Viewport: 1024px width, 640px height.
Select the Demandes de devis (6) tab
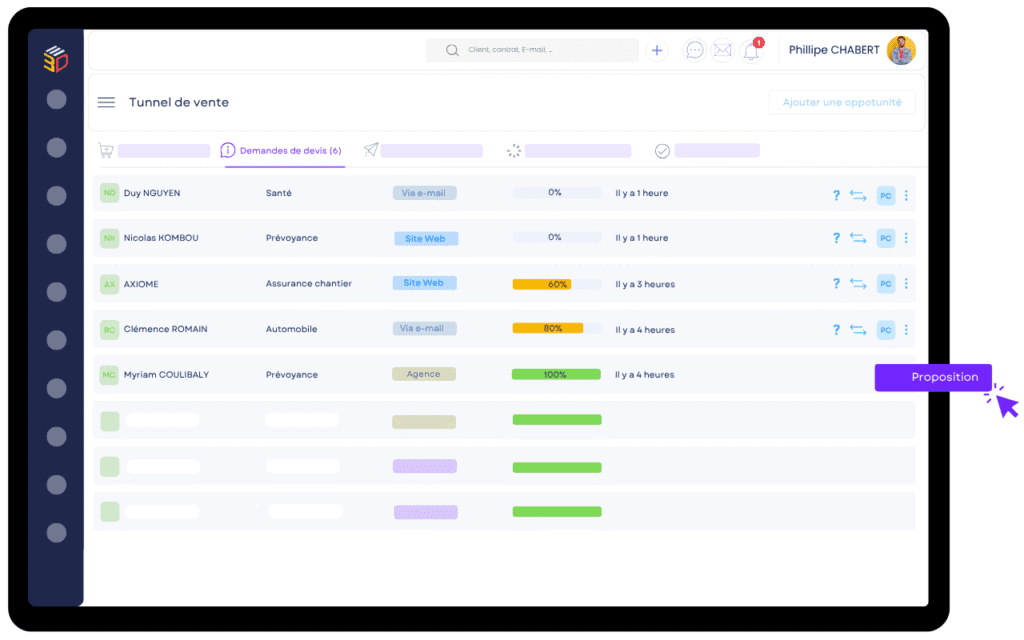[x=282, y=151]
